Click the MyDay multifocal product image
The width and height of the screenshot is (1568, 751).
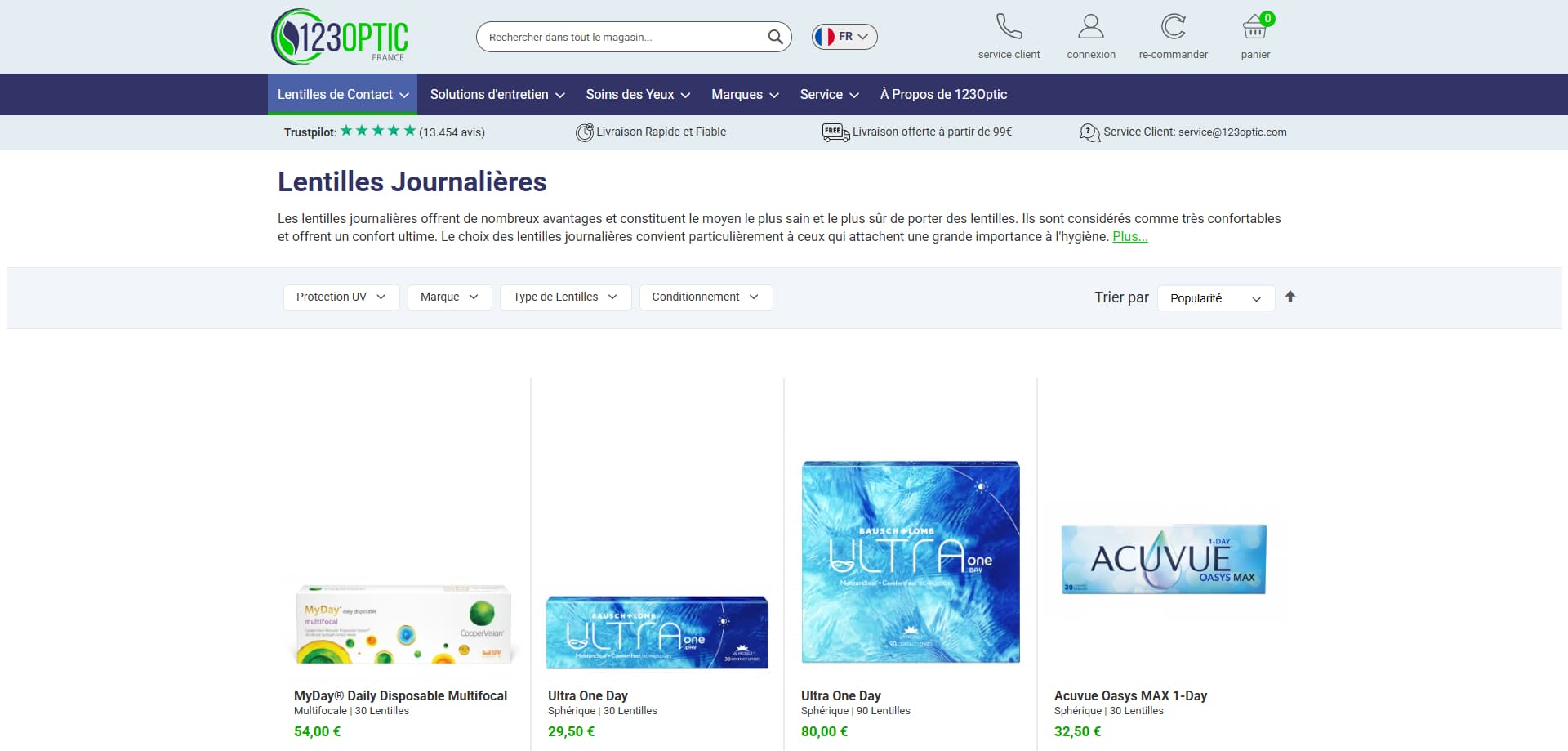(404, 623)
